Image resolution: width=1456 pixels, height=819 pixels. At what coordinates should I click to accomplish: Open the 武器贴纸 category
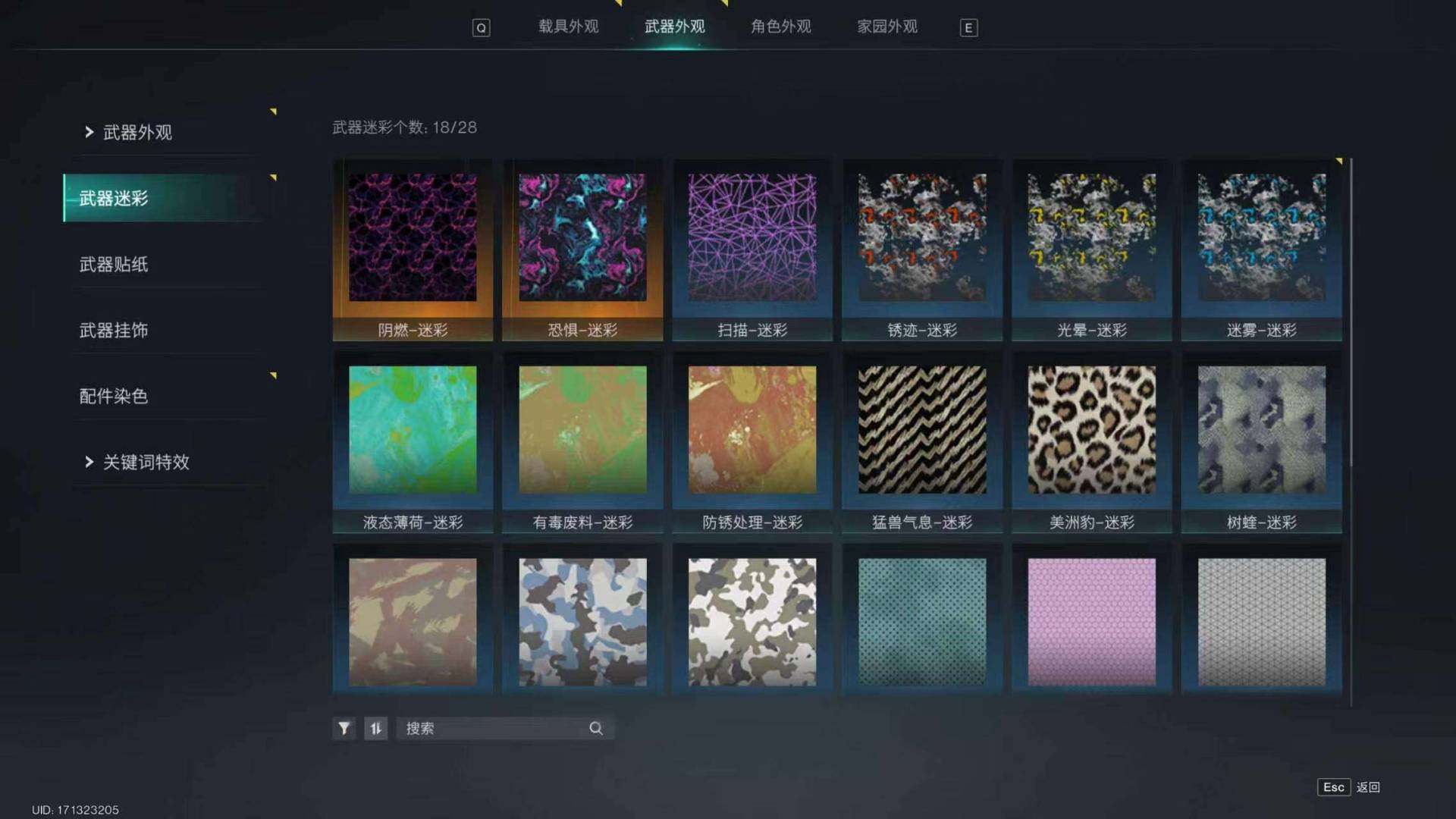[x=114, y=265]
